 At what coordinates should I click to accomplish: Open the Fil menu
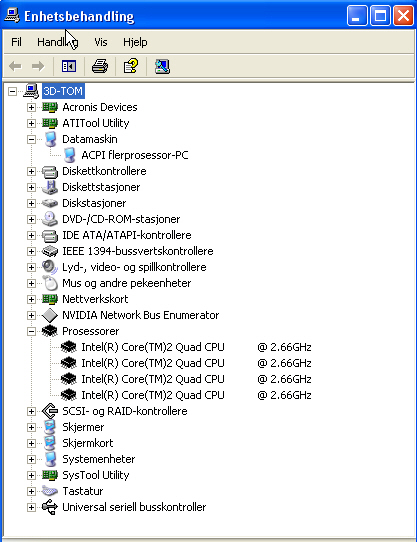[x=16, y=42]
